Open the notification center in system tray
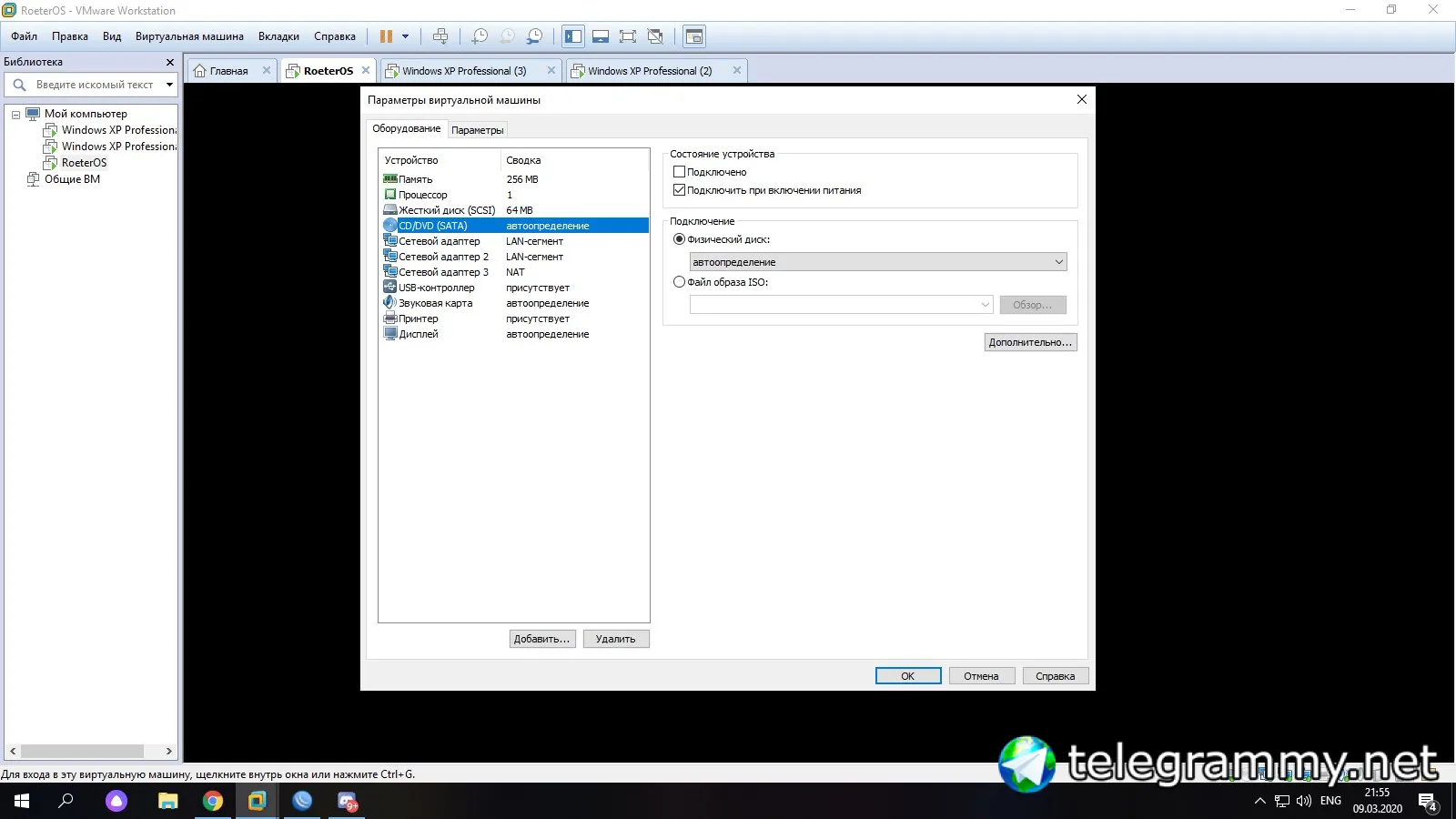Screen dimensions: 1456x819 coord(1428,802)
